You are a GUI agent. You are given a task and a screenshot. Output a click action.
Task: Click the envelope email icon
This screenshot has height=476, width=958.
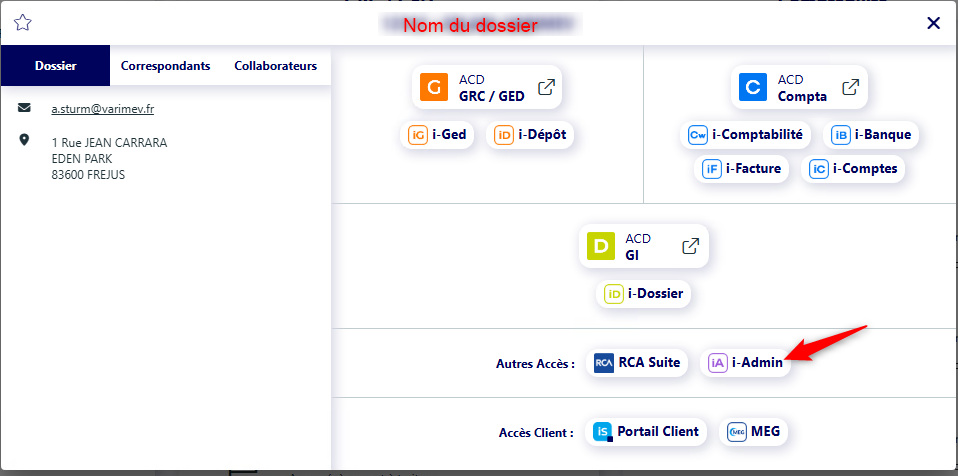tap(25, 108)
